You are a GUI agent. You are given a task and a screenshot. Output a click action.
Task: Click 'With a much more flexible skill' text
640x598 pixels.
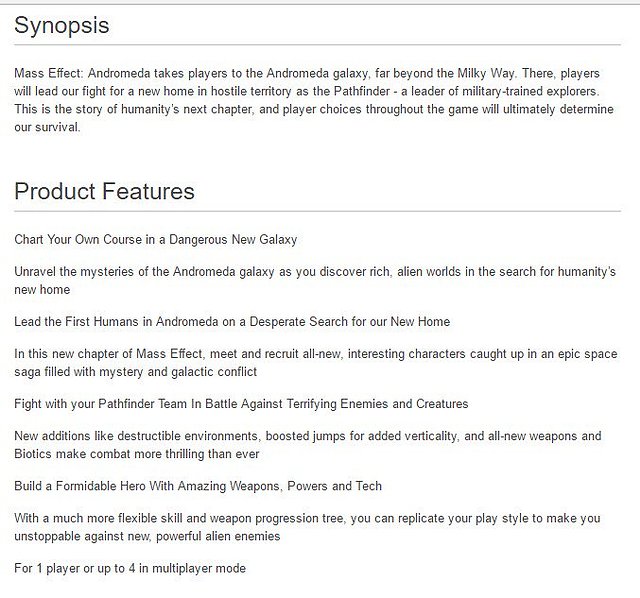pyautogui.click(x=307, y=527)
